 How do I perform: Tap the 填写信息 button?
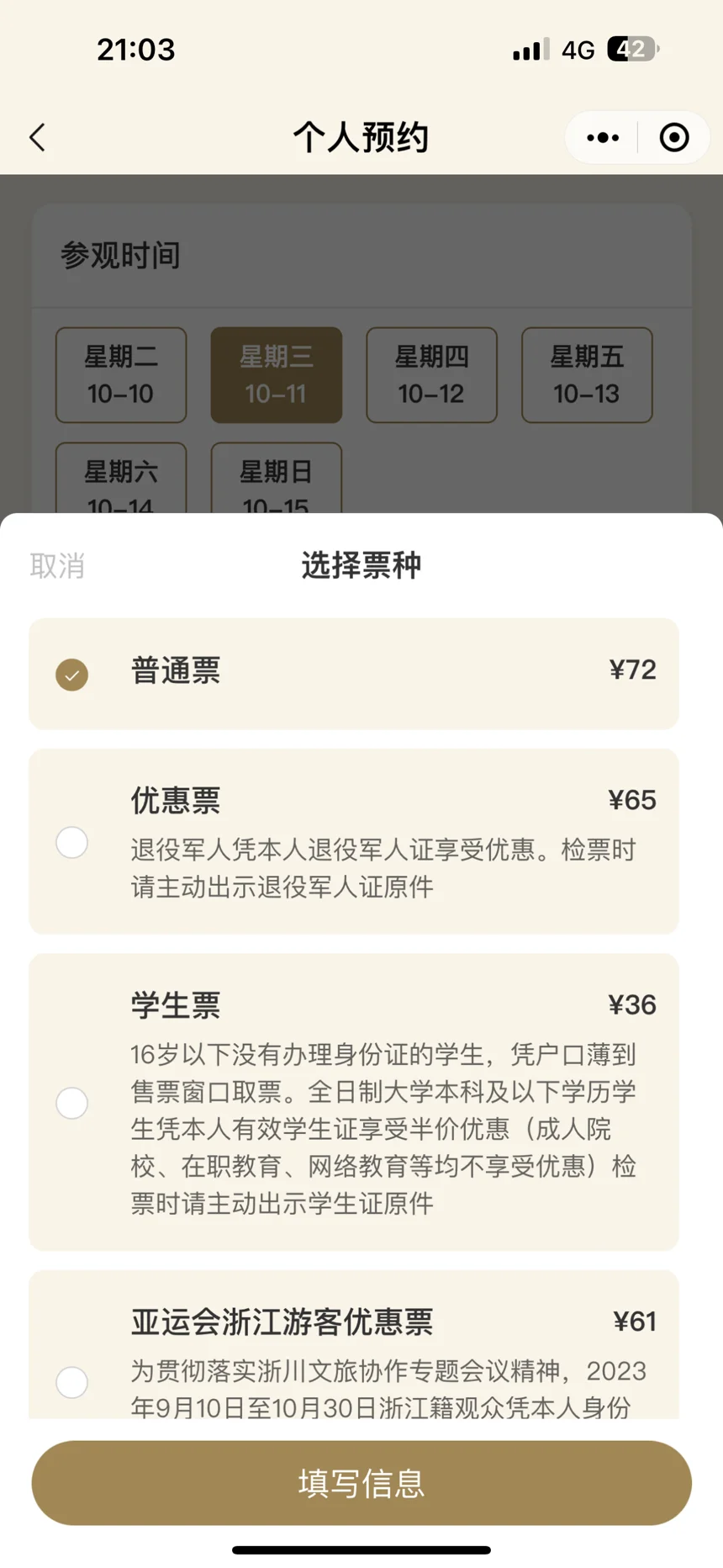(x=361, y=1483)
